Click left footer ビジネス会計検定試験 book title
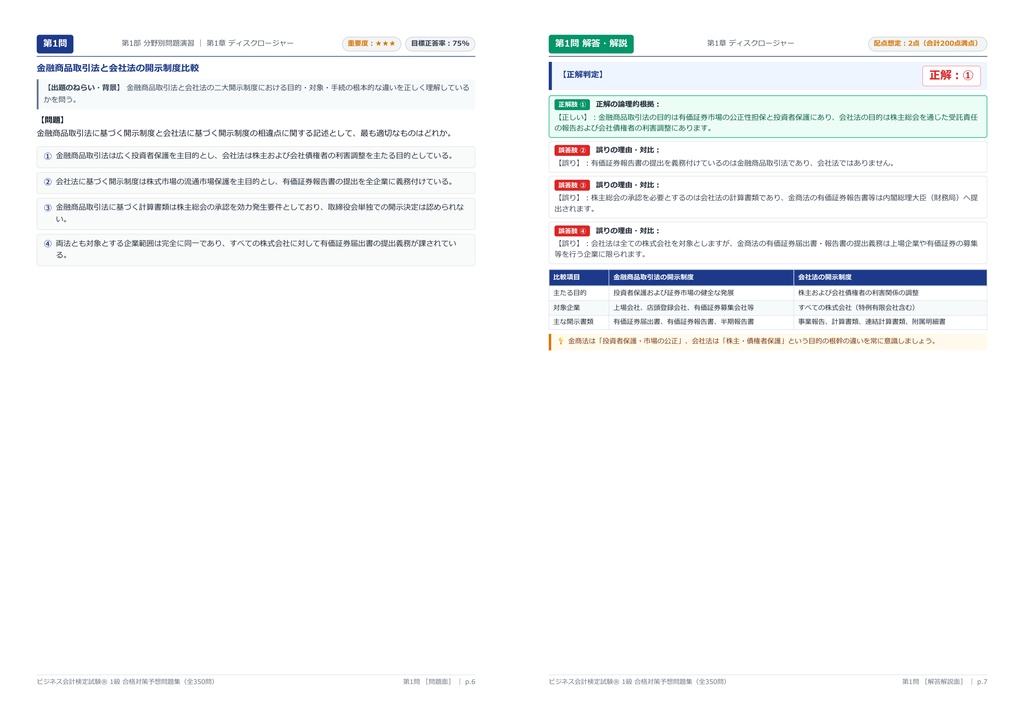Image resolution: width=1024 pixels, height=724 pixels. (x=125, y=682)
